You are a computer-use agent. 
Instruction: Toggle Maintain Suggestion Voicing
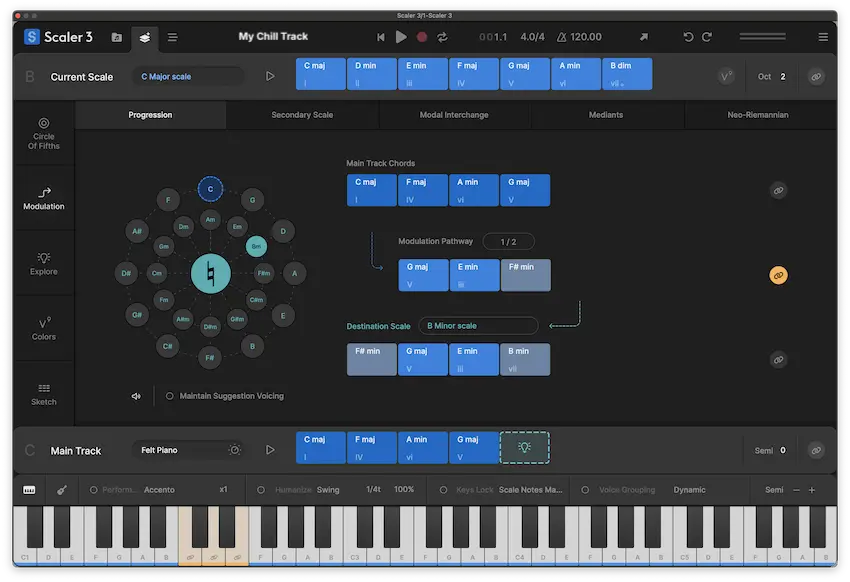click(x=168, y=395)
